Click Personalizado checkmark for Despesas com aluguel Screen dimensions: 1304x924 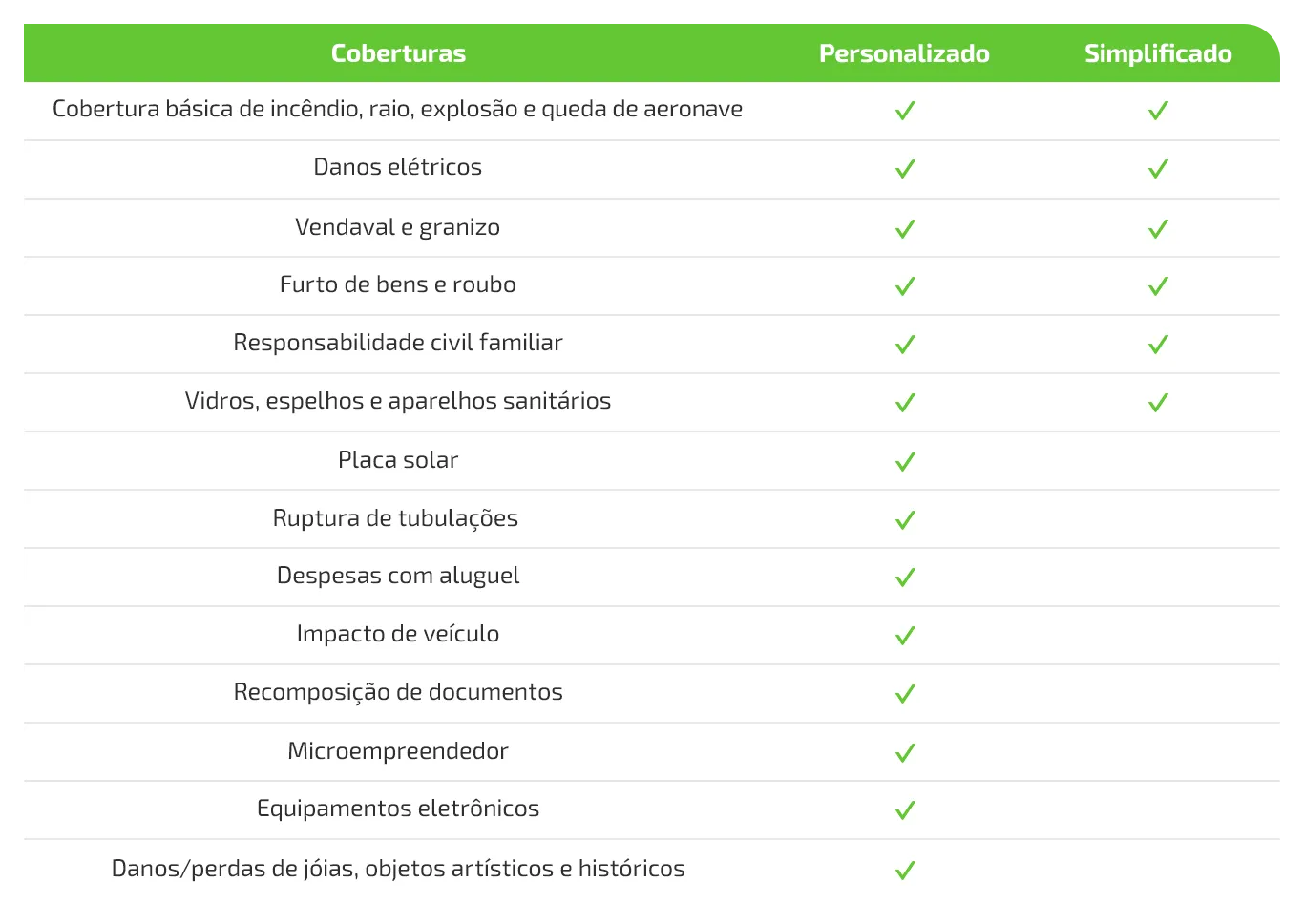905,577
